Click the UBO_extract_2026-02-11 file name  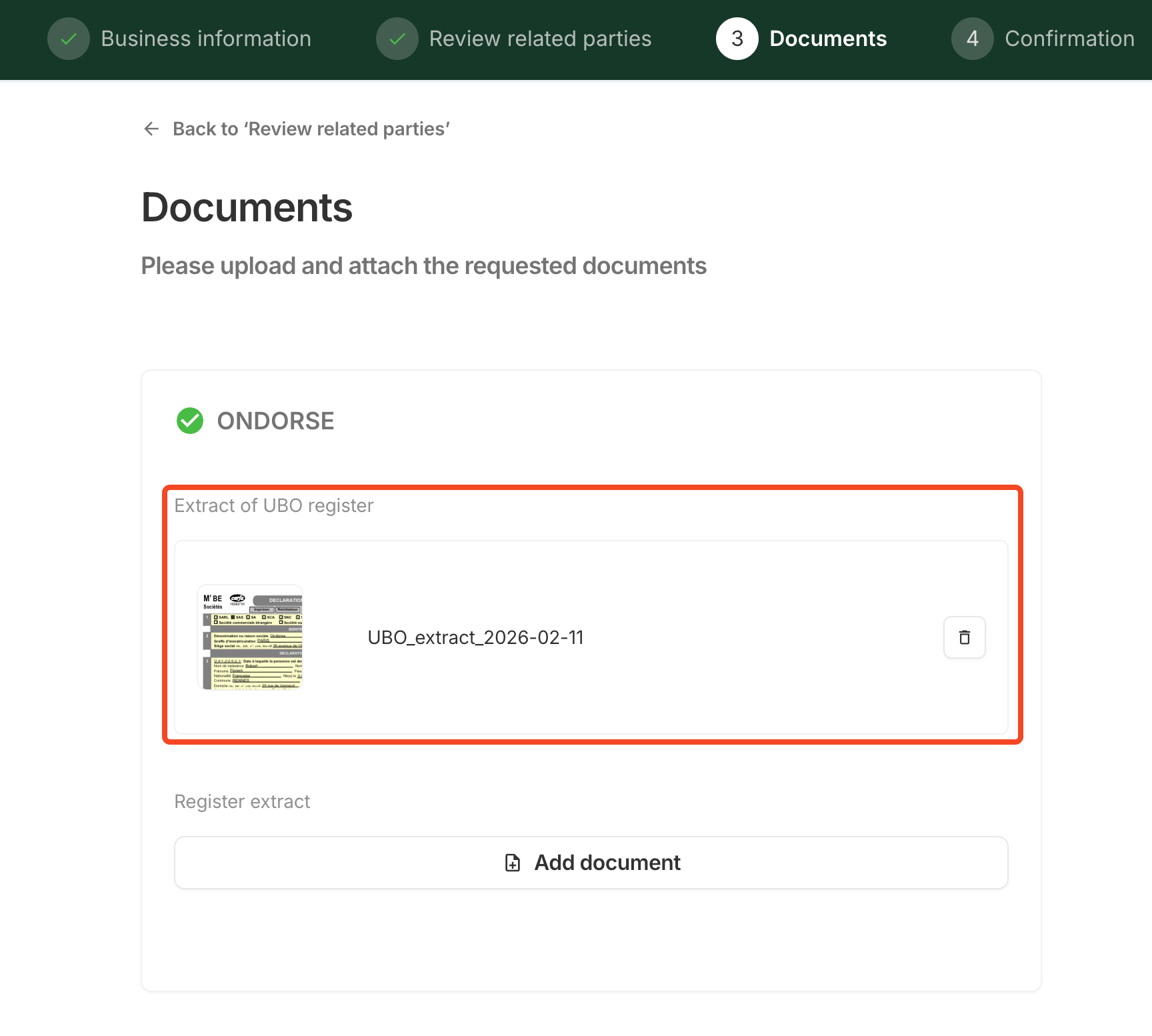point(475,637)
